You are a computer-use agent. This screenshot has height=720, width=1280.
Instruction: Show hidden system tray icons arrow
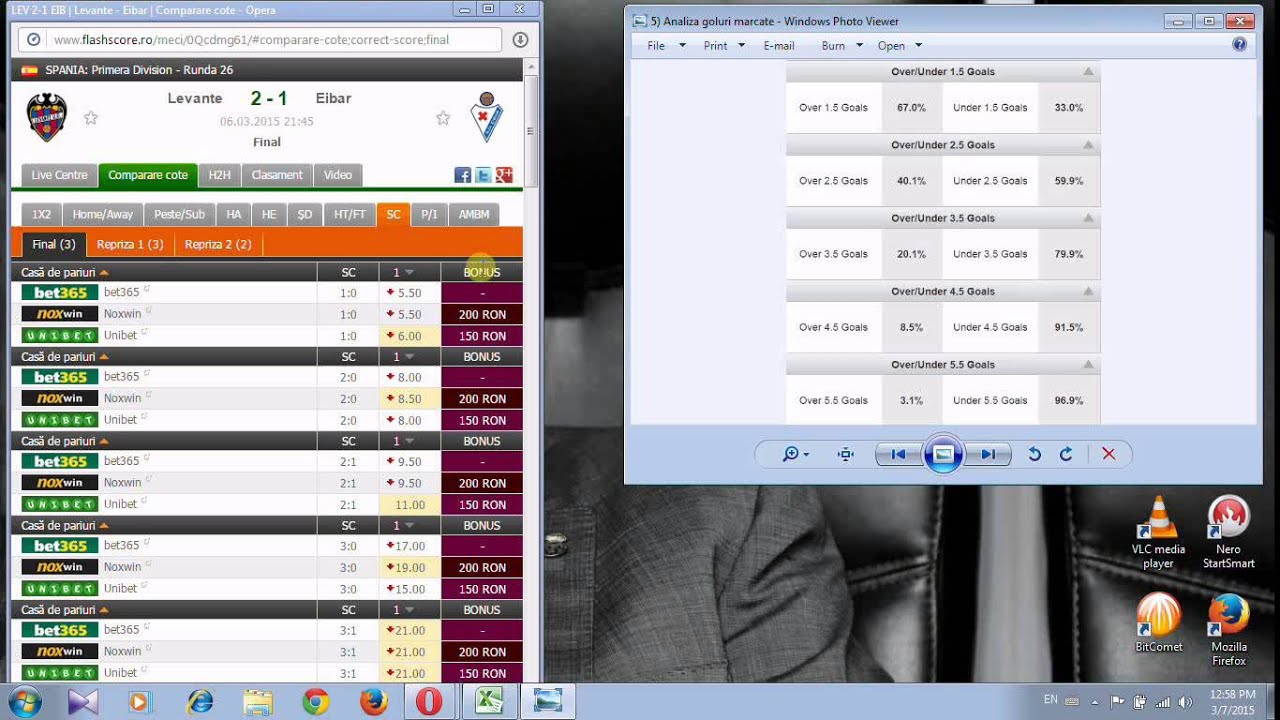1095,702
